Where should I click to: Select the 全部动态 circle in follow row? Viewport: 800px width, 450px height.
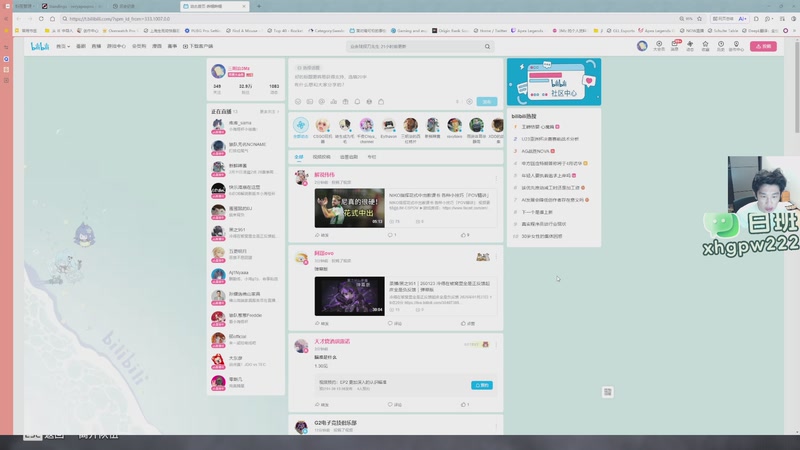301,128
